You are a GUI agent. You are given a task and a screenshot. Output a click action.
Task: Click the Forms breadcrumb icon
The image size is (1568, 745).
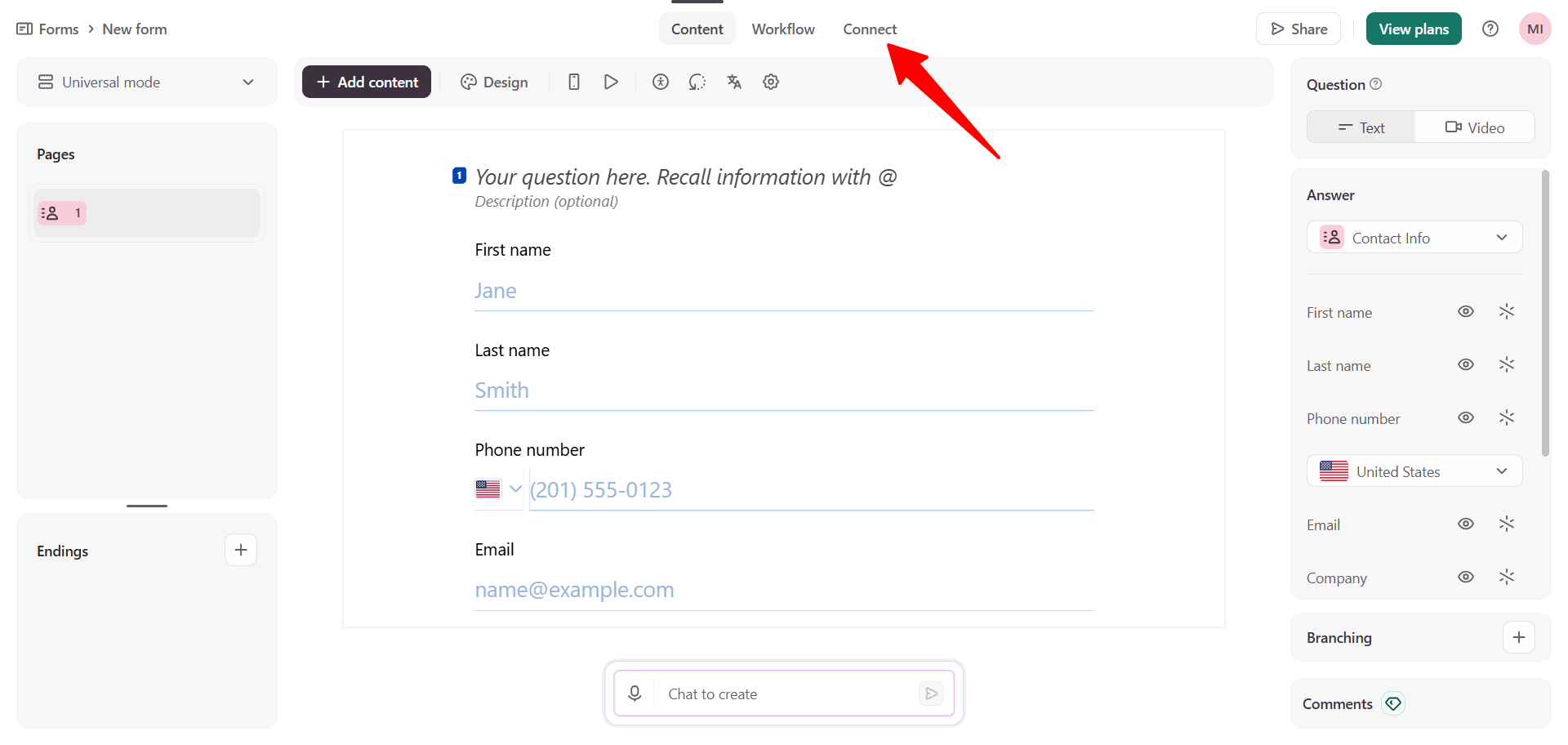point(24,29)
